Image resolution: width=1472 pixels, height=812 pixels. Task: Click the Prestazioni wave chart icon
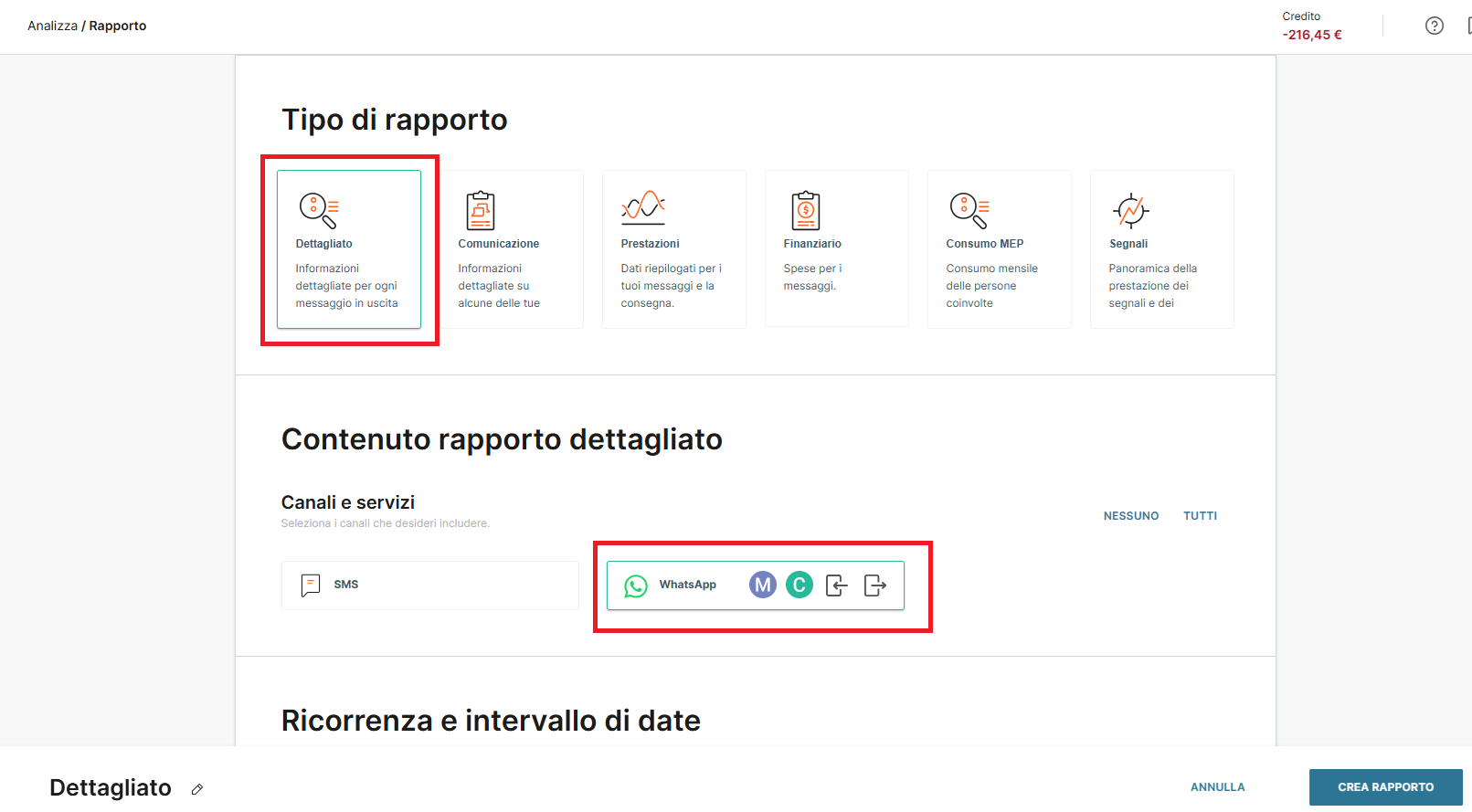pos(643,208)
